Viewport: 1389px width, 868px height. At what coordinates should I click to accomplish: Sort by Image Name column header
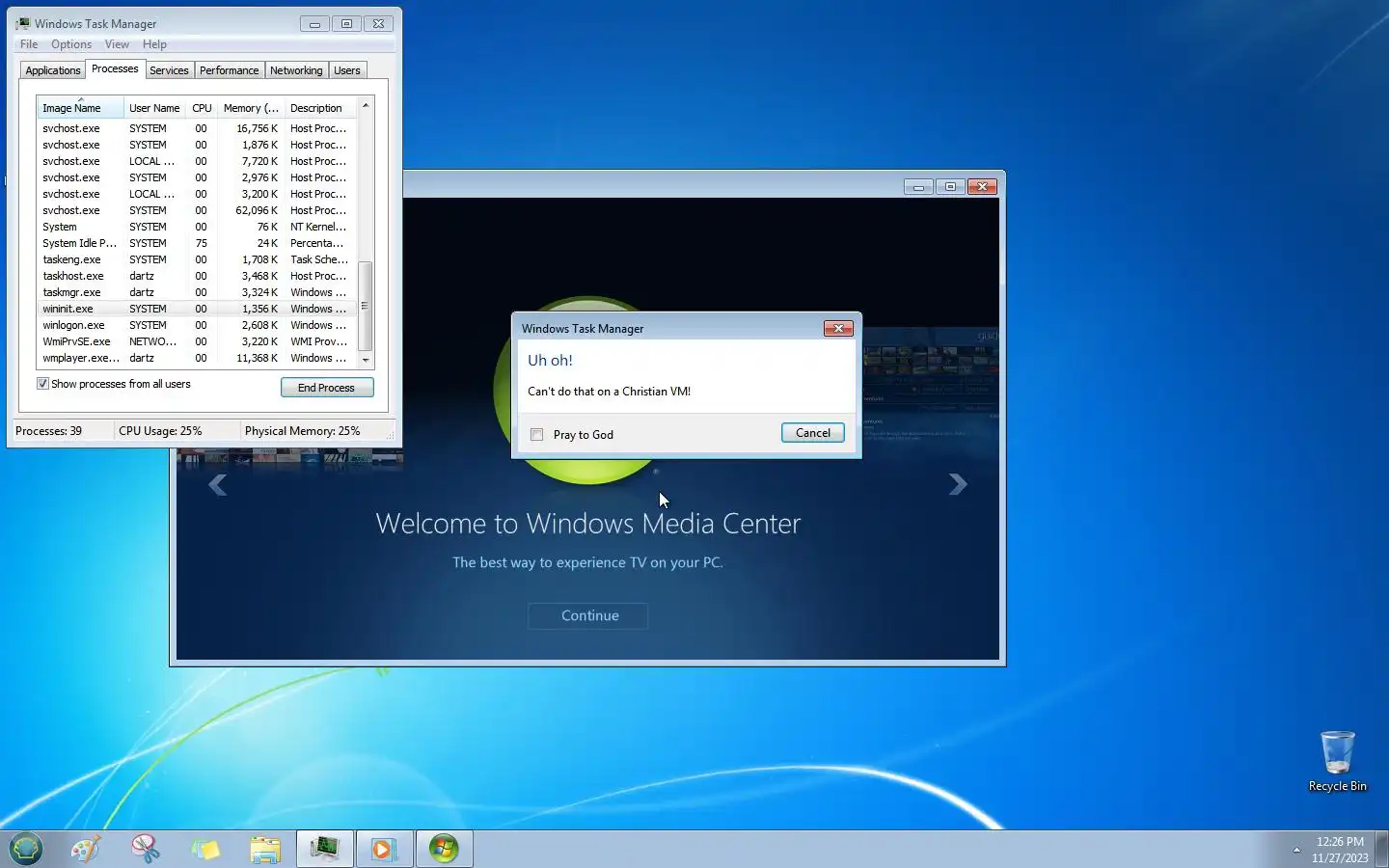[80, 108]
